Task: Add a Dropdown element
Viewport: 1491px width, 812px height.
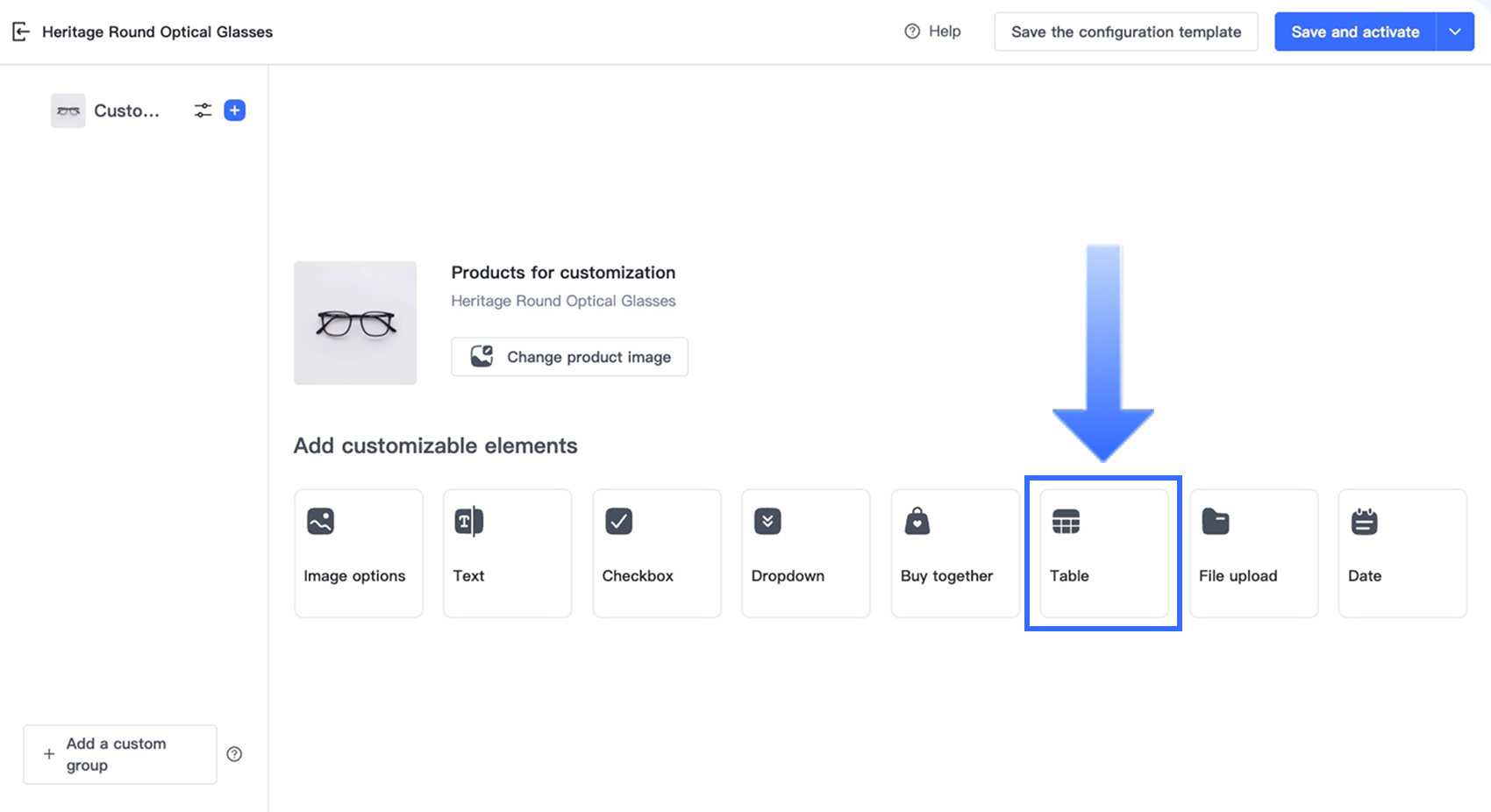Action: (806, 553)
